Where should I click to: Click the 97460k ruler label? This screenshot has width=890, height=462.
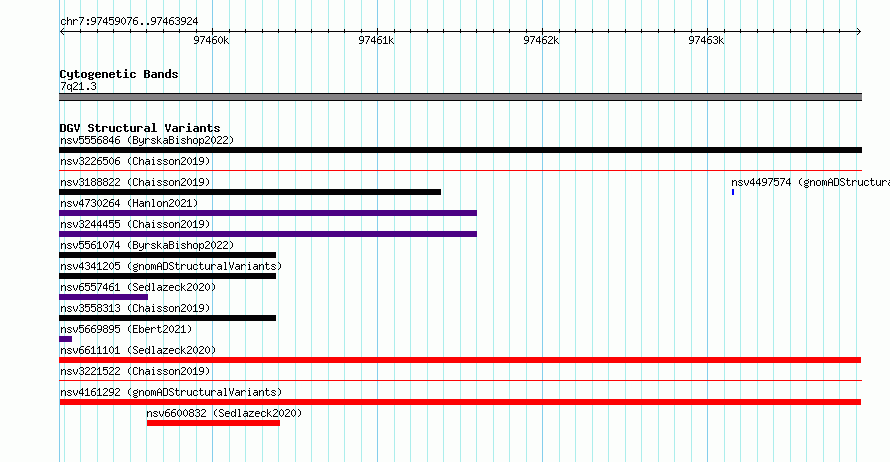tap(211, 40)
